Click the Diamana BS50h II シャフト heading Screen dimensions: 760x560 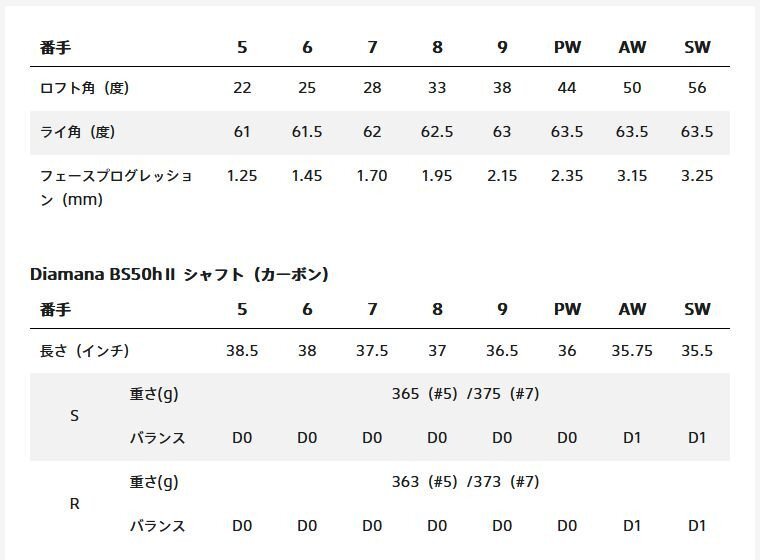180,273
